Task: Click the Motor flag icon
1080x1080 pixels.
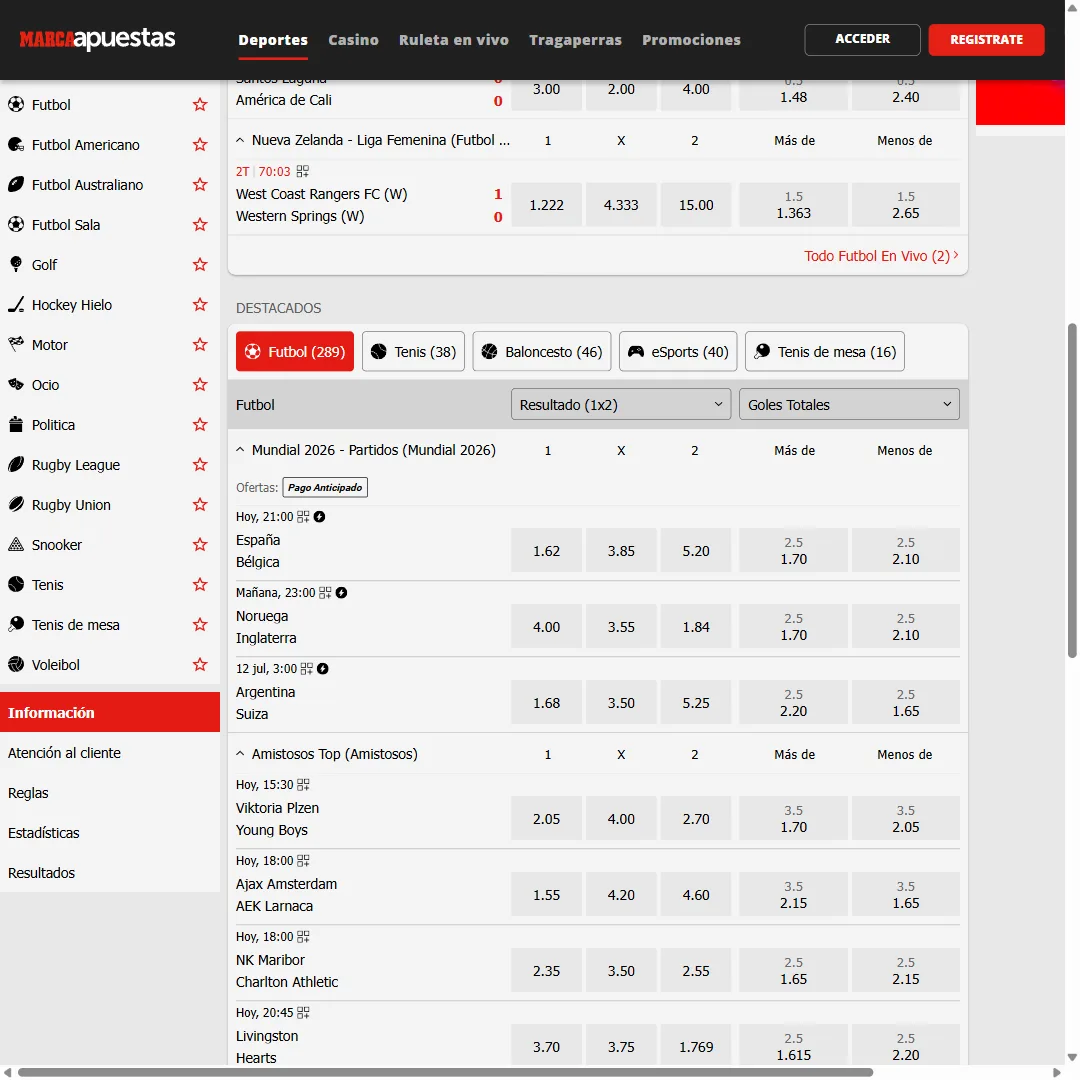Action: [16, 344]
